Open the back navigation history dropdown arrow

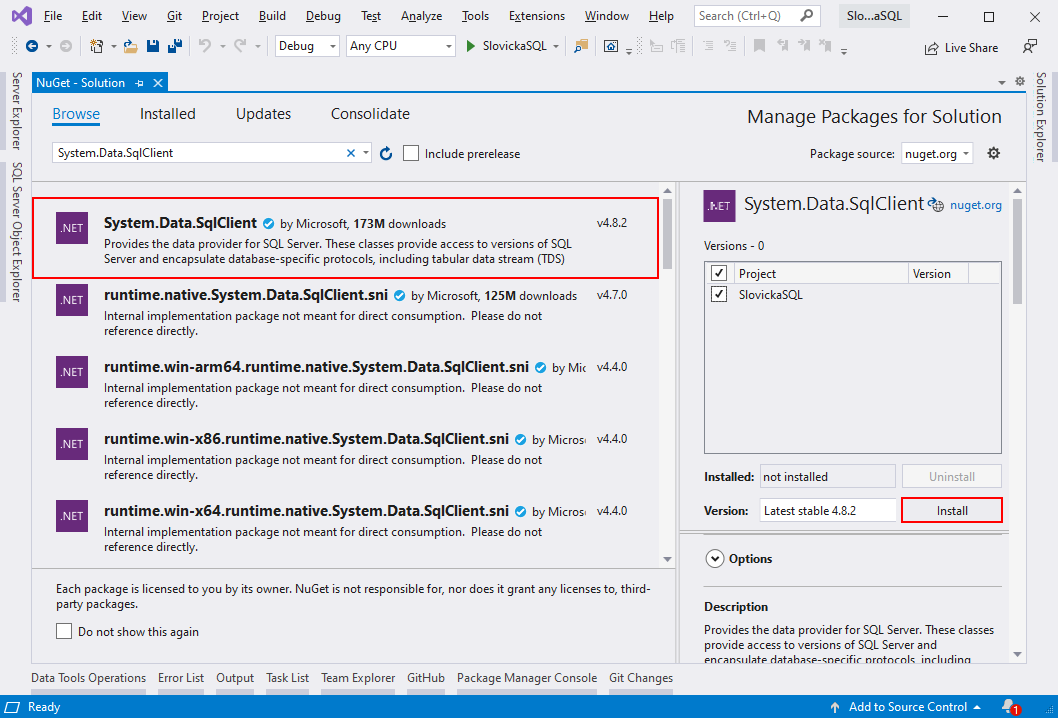[49, 47]
